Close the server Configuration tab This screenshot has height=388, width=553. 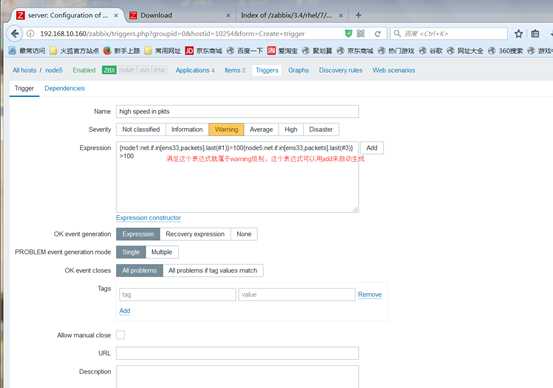(x=116, y=16)
